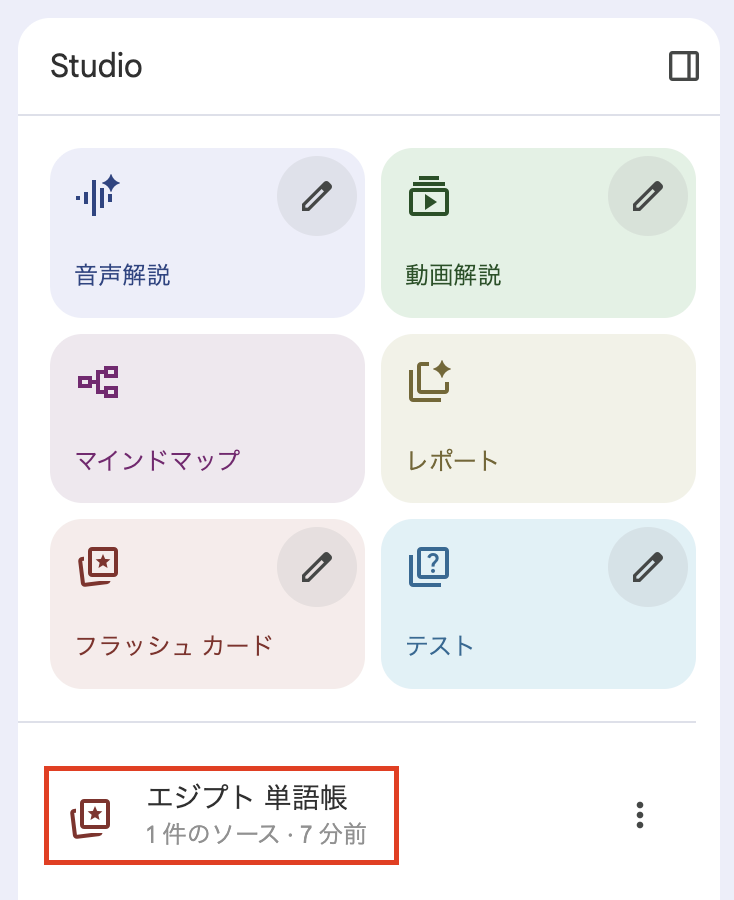Click the エジプト 単語帳 flashcard icon
This screenshot has width=734, height=900.
click(x=90, y=817)
